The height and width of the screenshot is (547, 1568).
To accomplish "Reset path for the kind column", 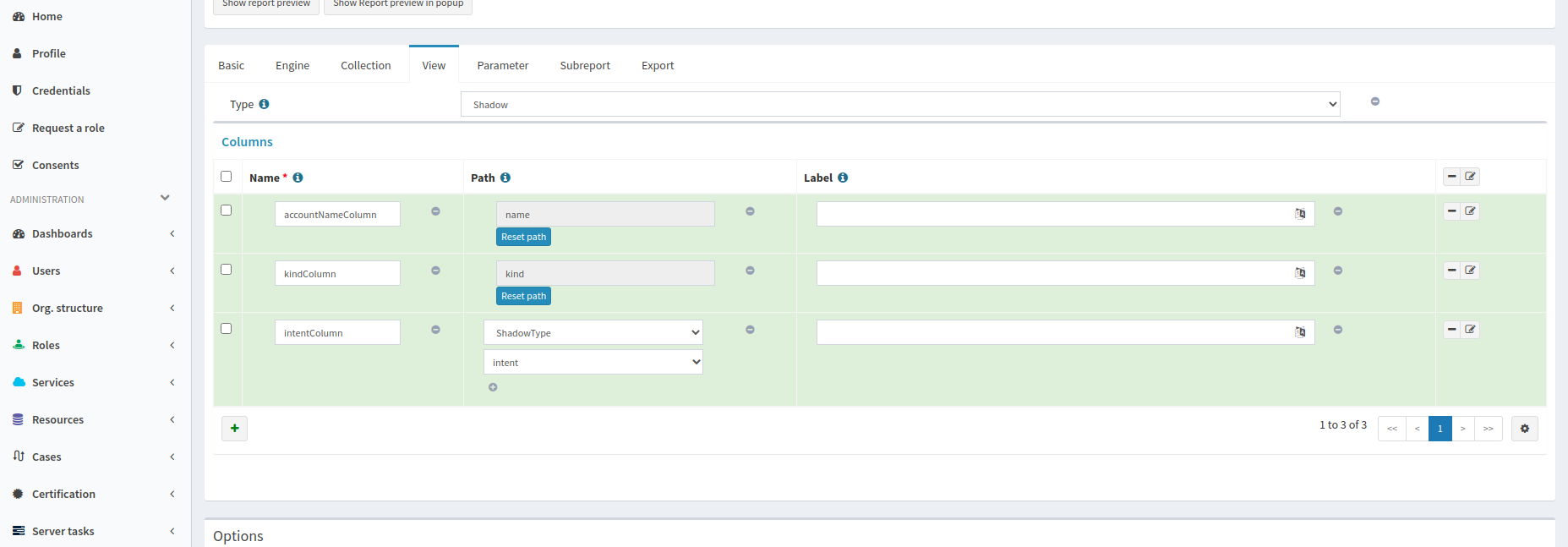I will click(523, 296).
